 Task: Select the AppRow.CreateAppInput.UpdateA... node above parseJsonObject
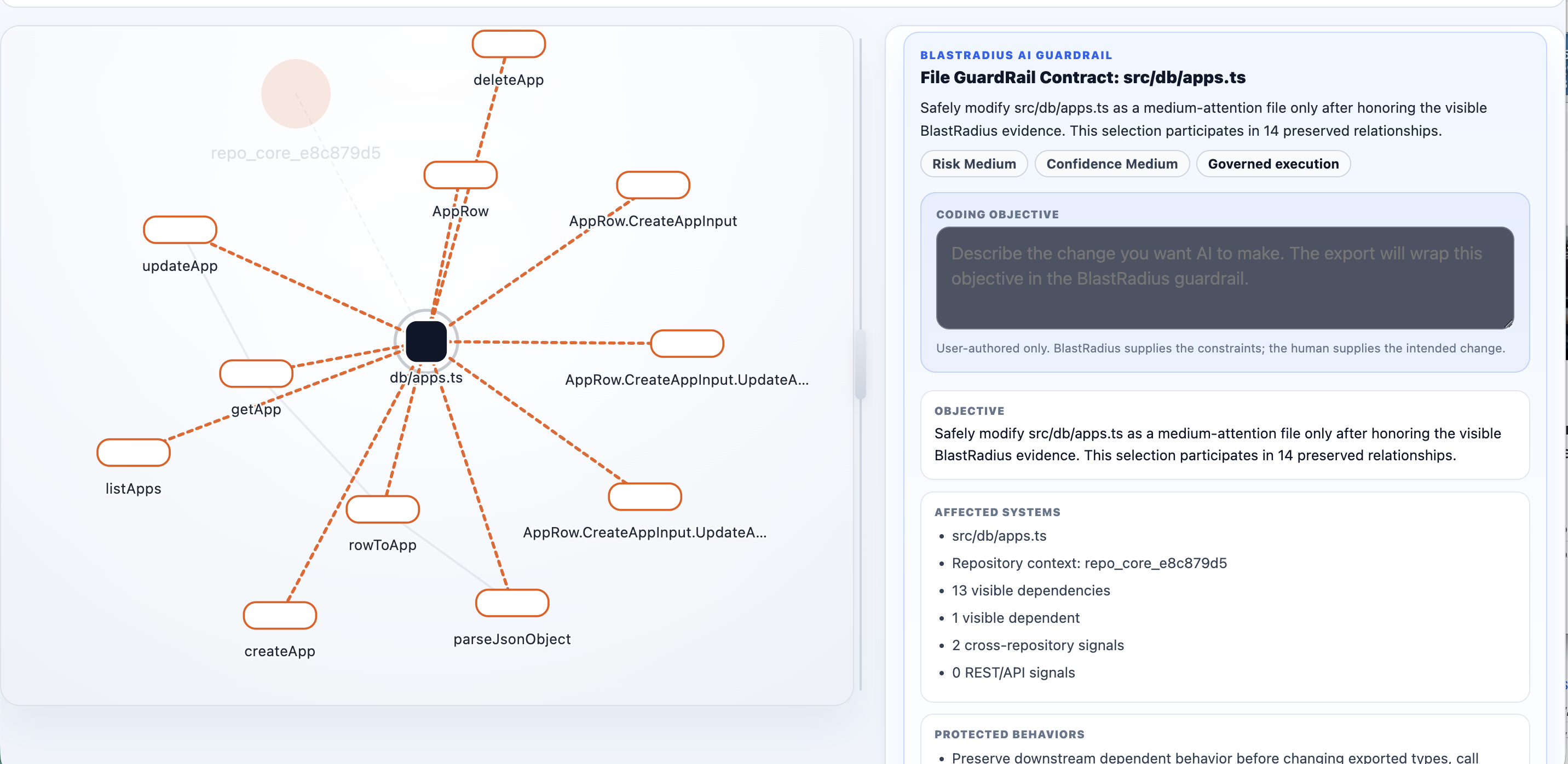tap(644, 497)
